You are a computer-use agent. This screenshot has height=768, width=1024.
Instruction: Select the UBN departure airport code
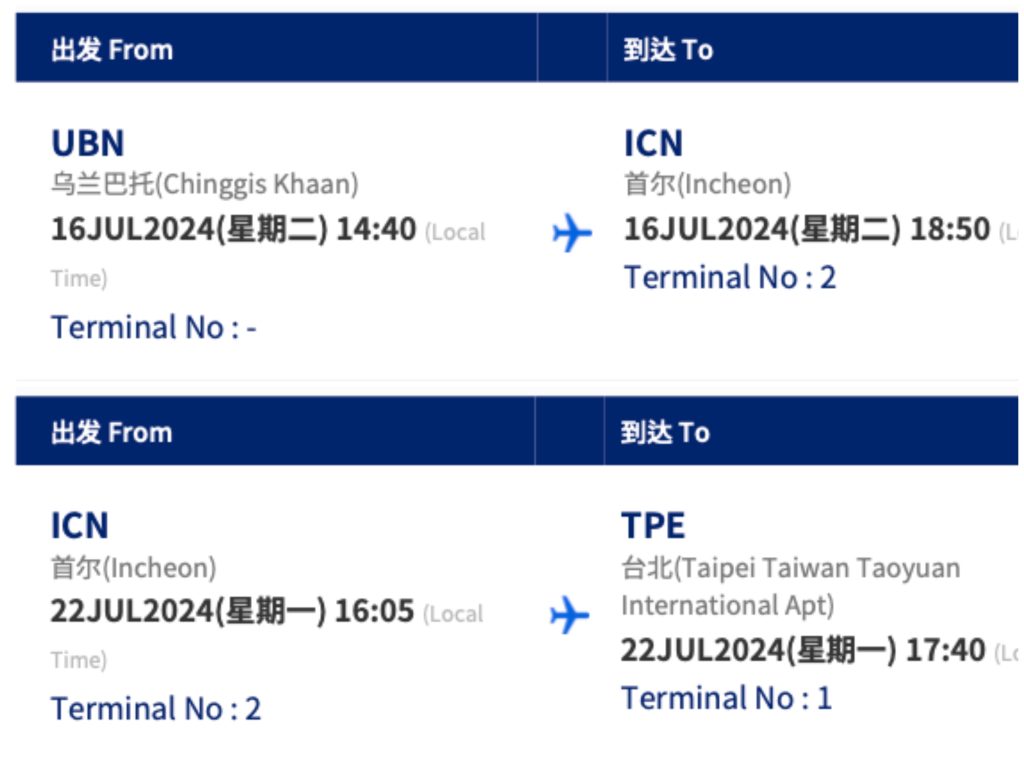(x=88, y=143)
